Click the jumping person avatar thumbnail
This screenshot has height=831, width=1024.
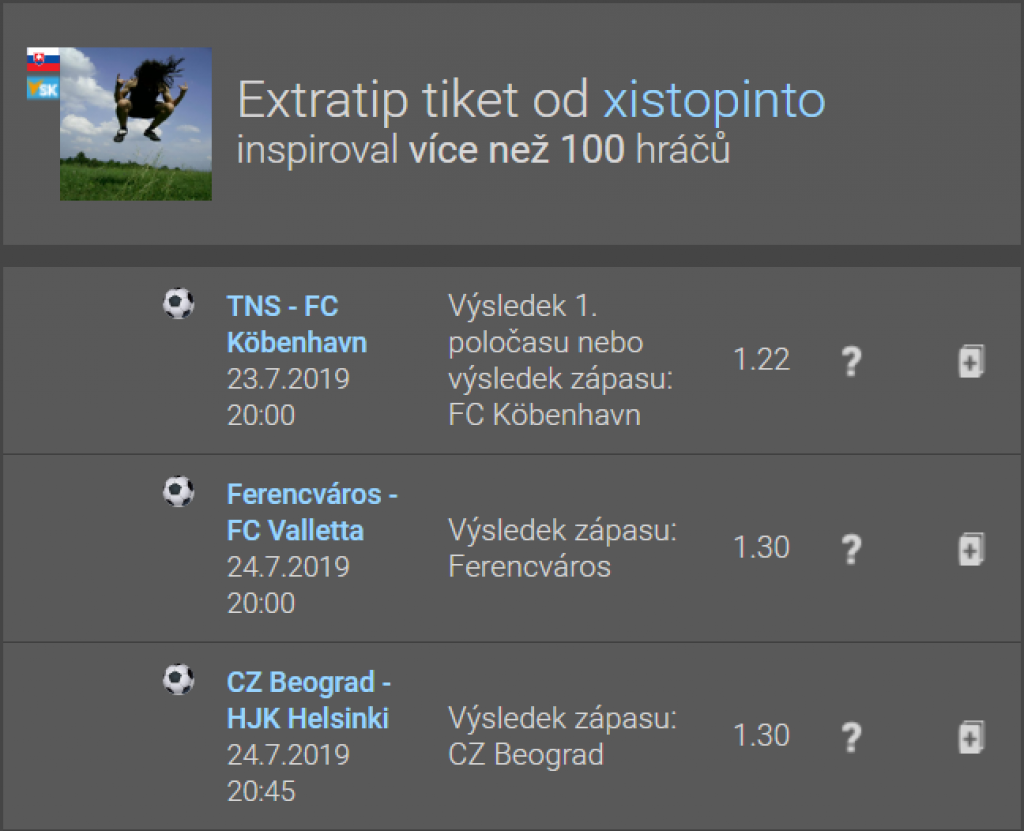pos(136,124)
